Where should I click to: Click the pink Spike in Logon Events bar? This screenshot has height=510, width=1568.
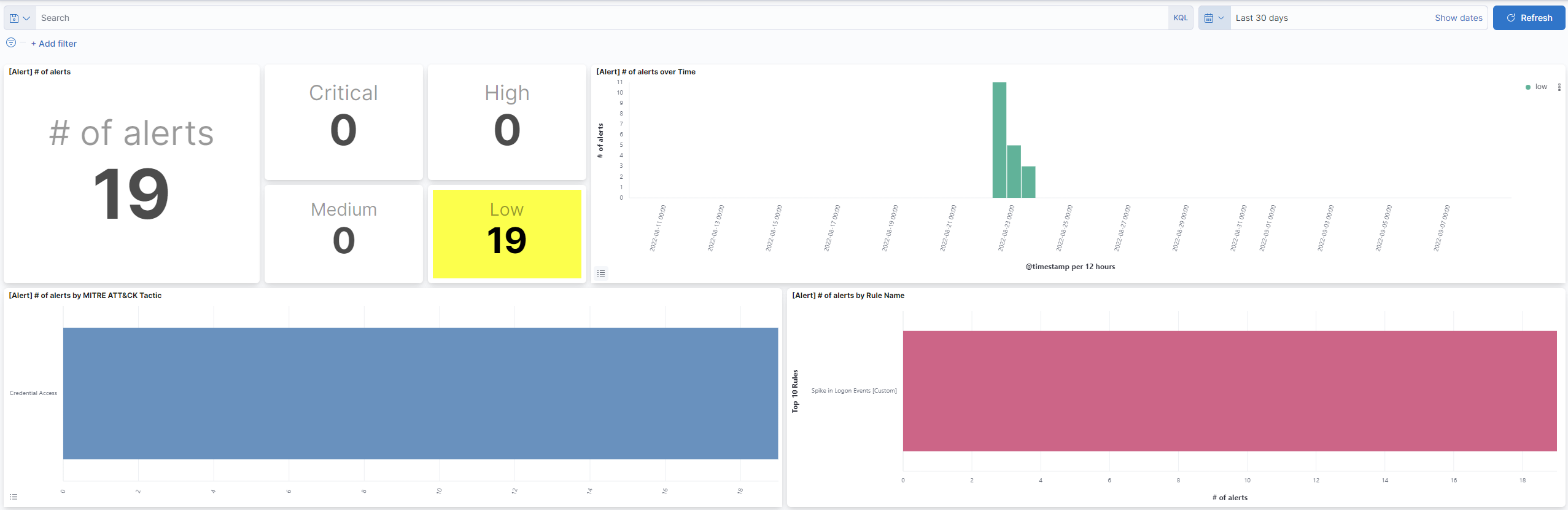click(x=1229, y=391)
